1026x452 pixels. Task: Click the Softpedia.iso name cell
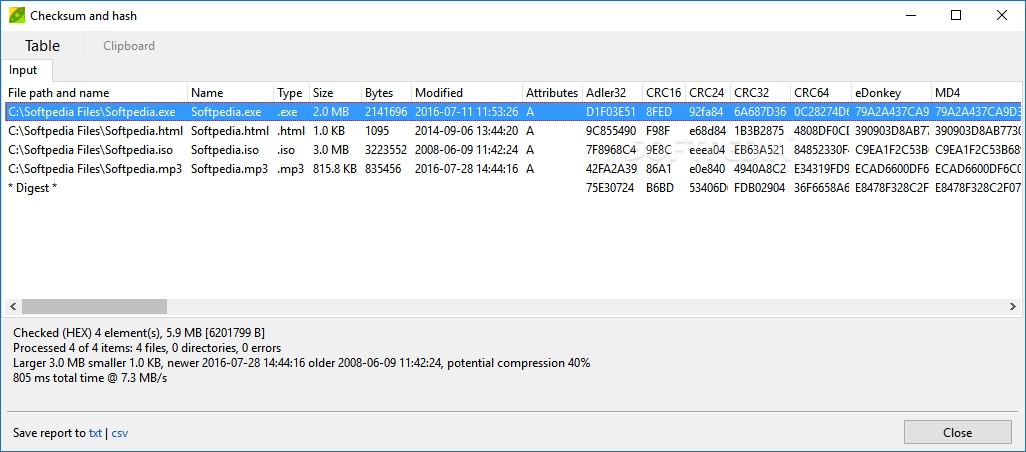[224, 150]
